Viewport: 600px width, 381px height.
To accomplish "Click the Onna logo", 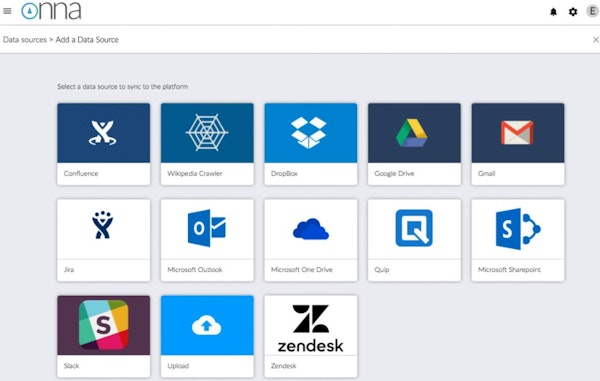I will [51, 11].
